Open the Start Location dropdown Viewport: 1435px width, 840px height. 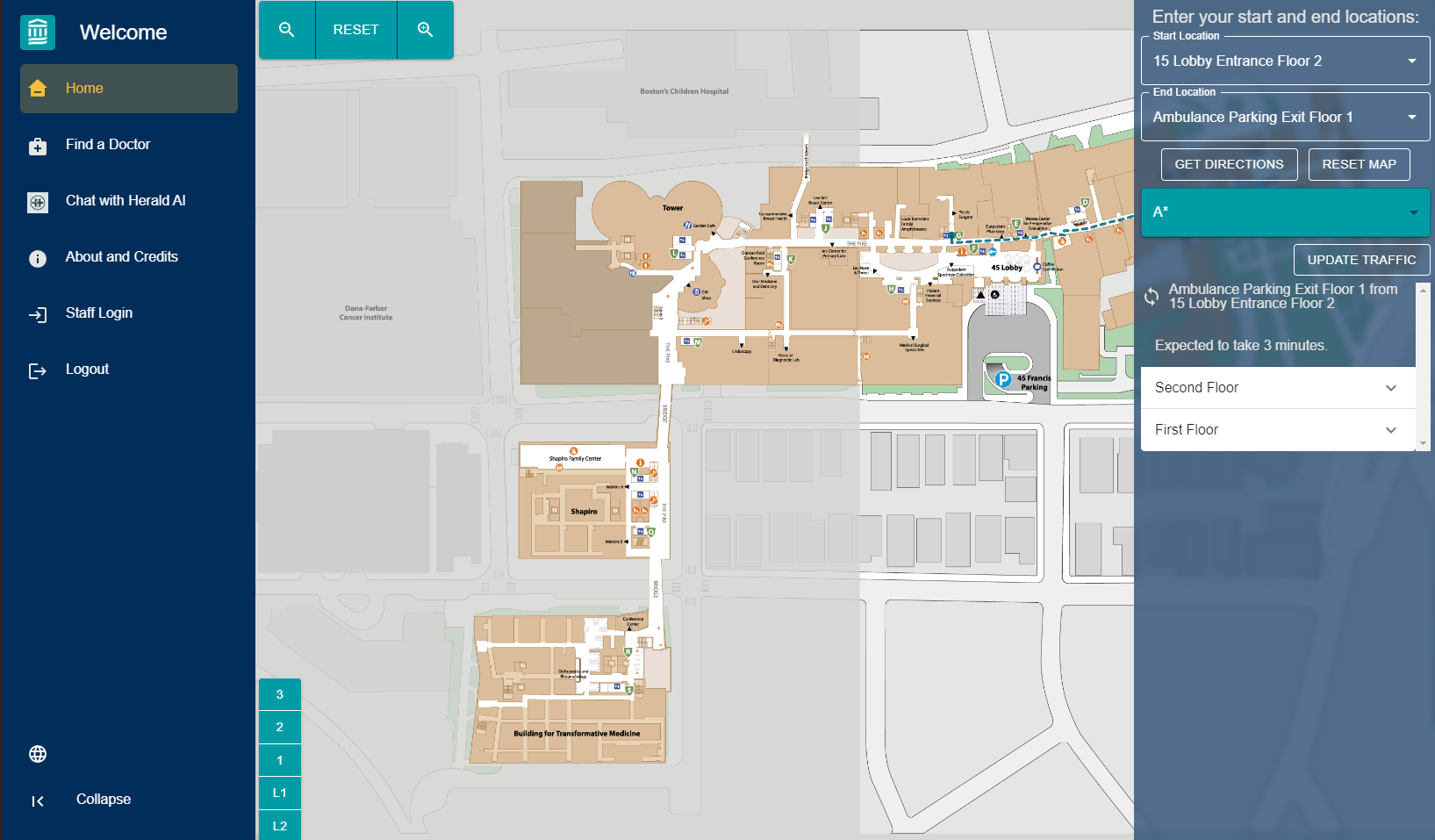1285,61
